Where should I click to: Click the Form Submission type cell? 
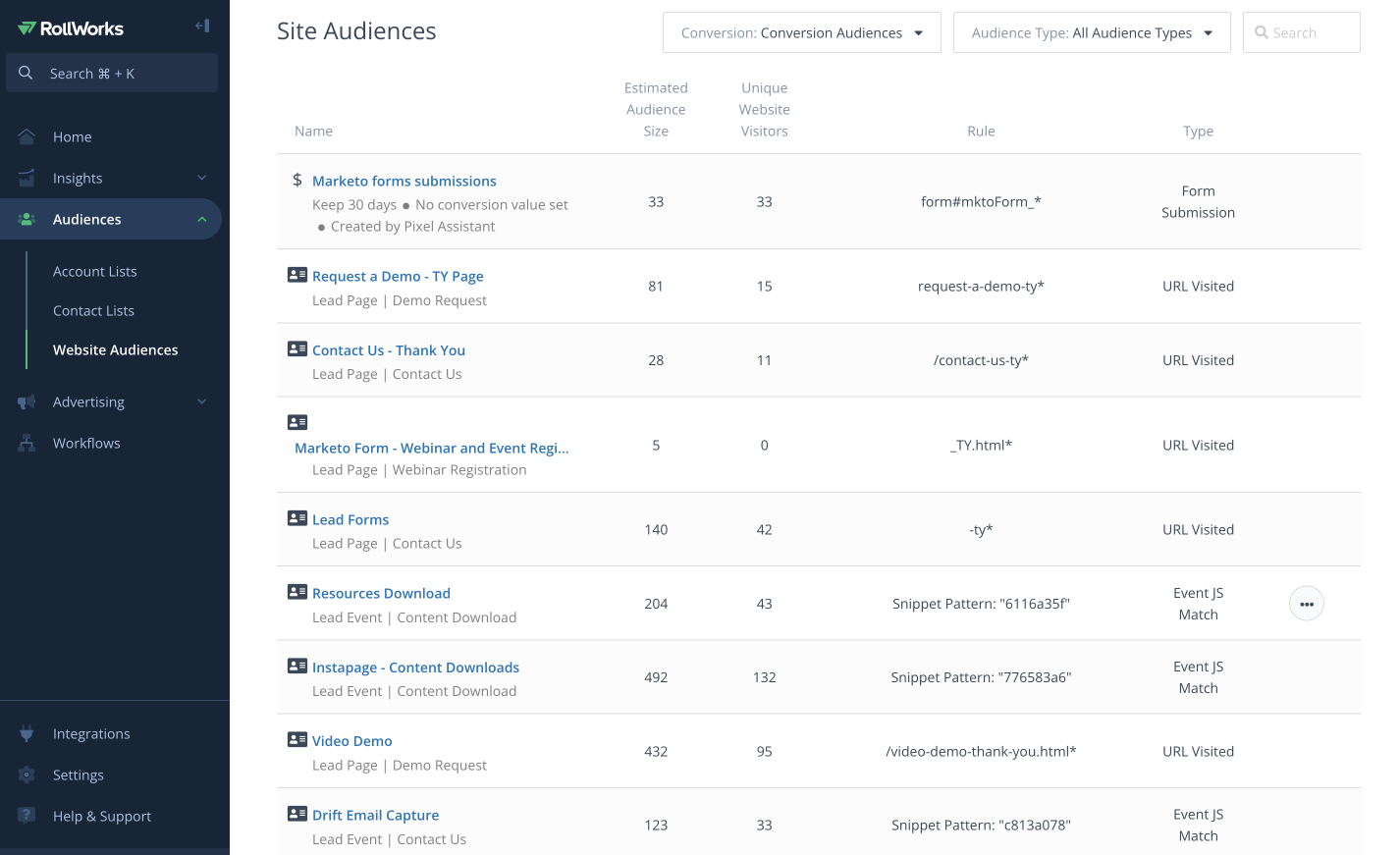[1198, 201]
